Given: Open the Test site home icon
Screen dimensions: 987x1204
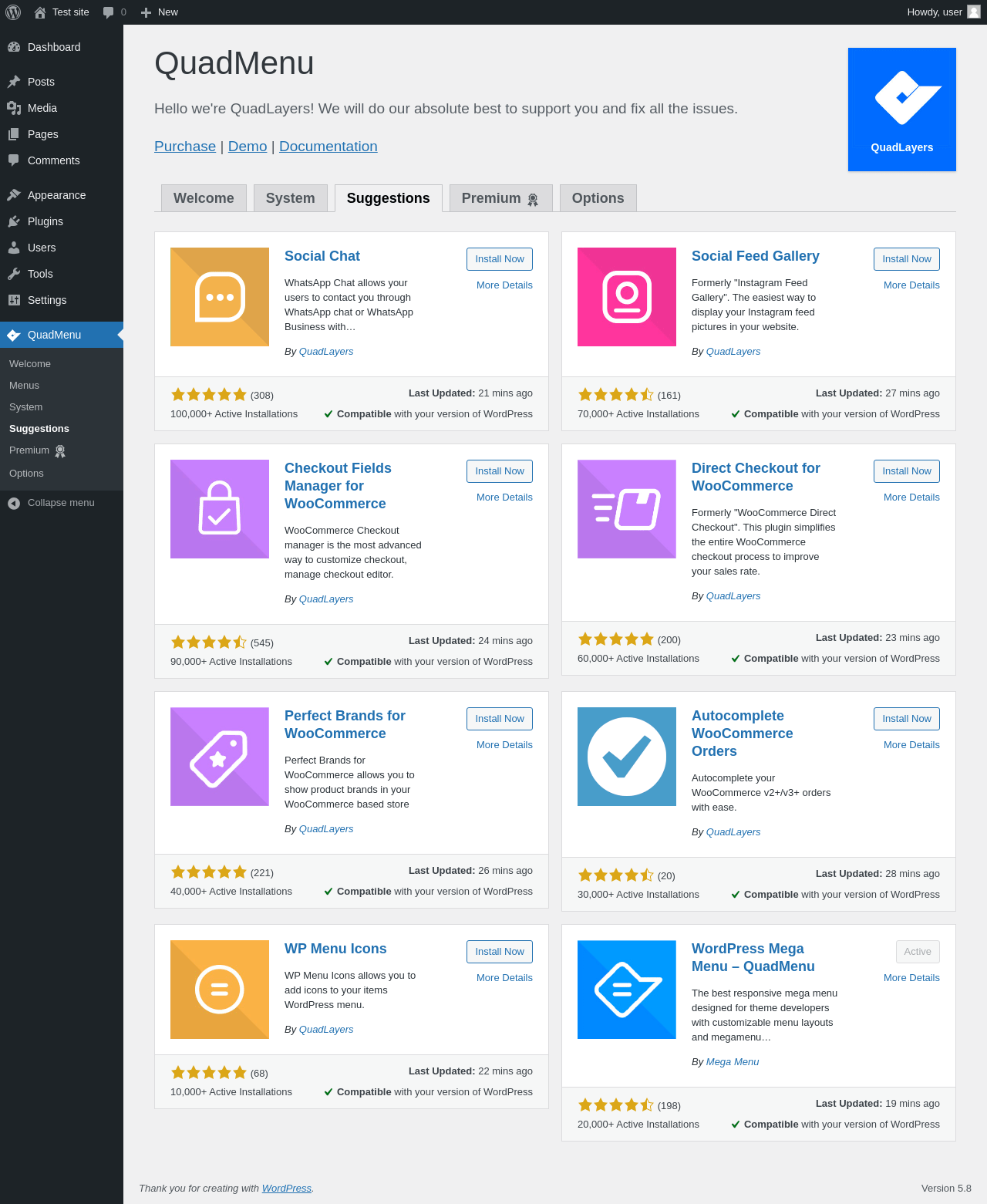Looking at the screenshot, I should click(x=40, y=12).
